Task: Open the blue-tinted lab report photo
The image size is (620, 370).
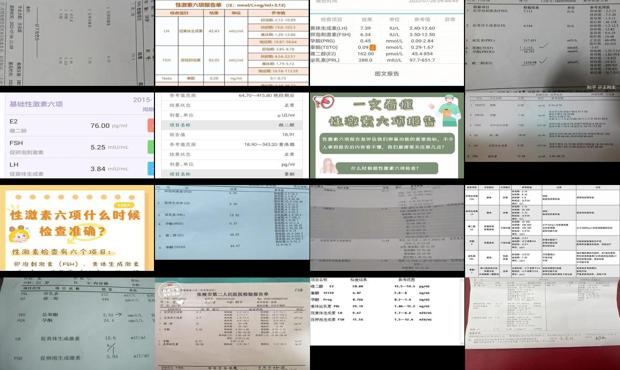Action: click(232, 223)
